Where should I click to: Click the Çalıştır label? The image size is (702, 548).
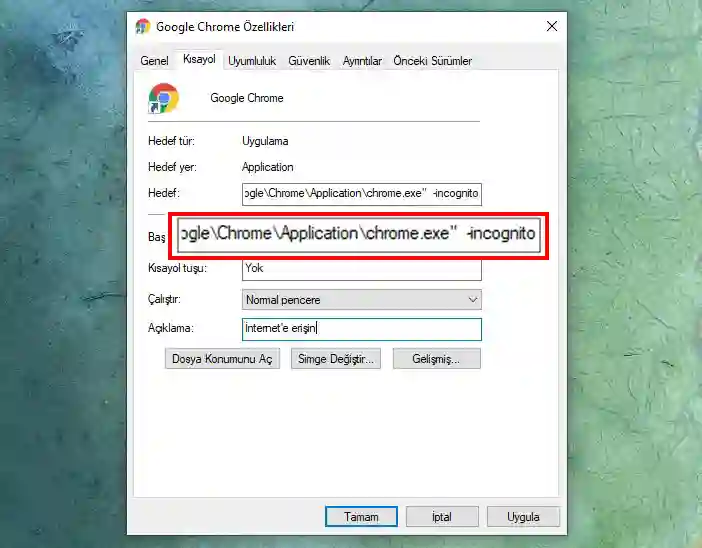point(164,299)
